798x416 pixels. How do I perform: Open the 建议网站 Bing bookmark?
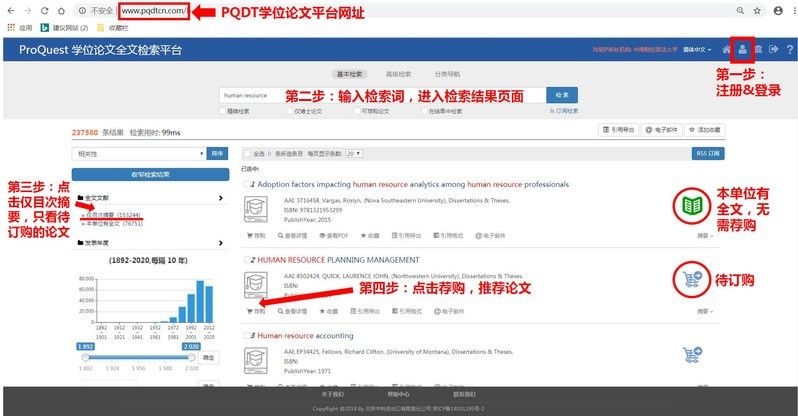pyautogui.click(x=64, y=27)
